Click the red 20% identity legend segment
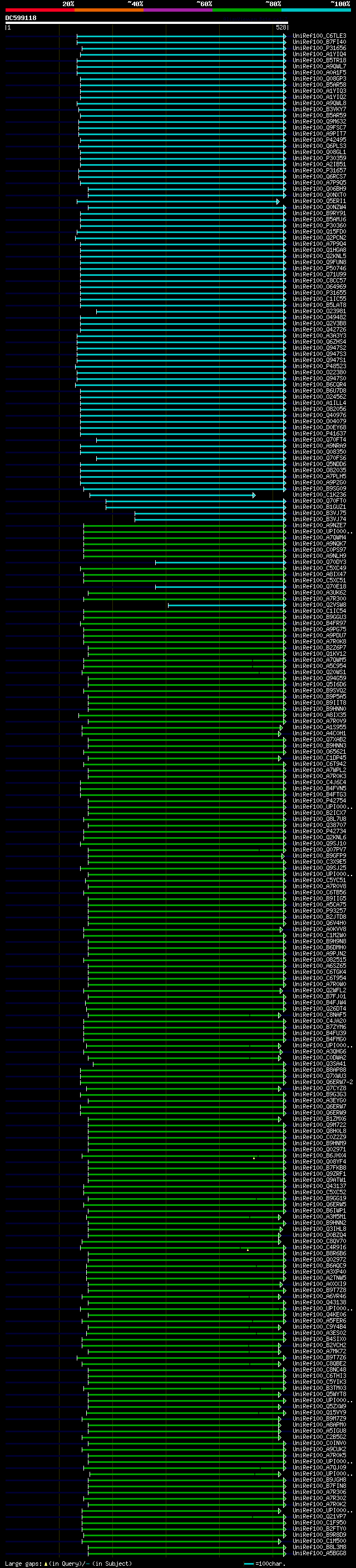The width and height of the screenshot is (356, 1568). (39, 10)
